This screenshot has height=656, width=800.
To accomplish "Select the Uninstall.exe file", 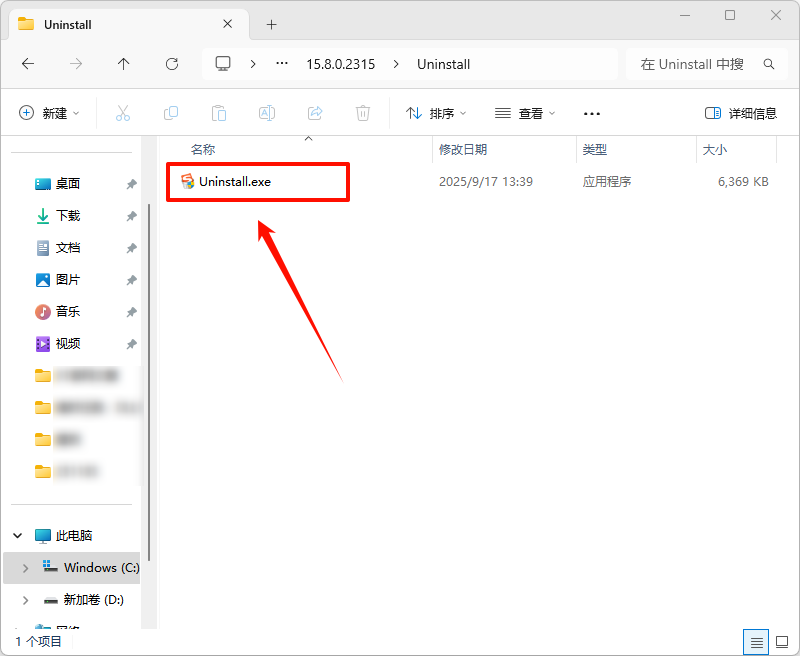I will [235, 182].
